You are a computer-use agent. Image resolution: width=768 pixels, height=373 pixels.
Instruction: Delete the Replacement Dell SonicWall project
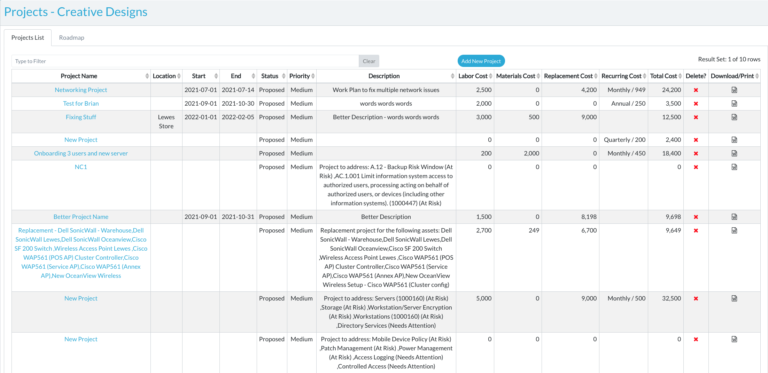click(696, 230)
